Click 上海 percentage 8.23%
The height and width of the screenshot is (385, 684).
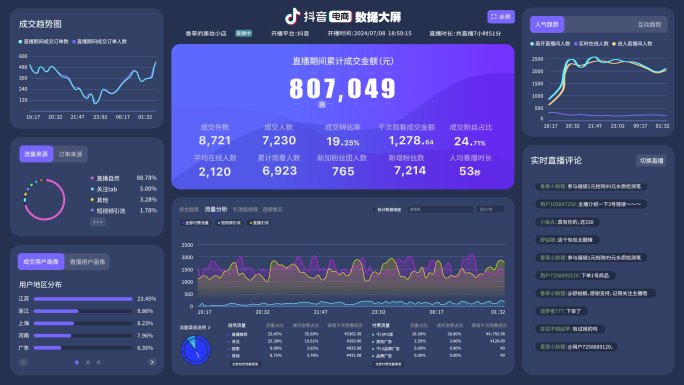145,323
